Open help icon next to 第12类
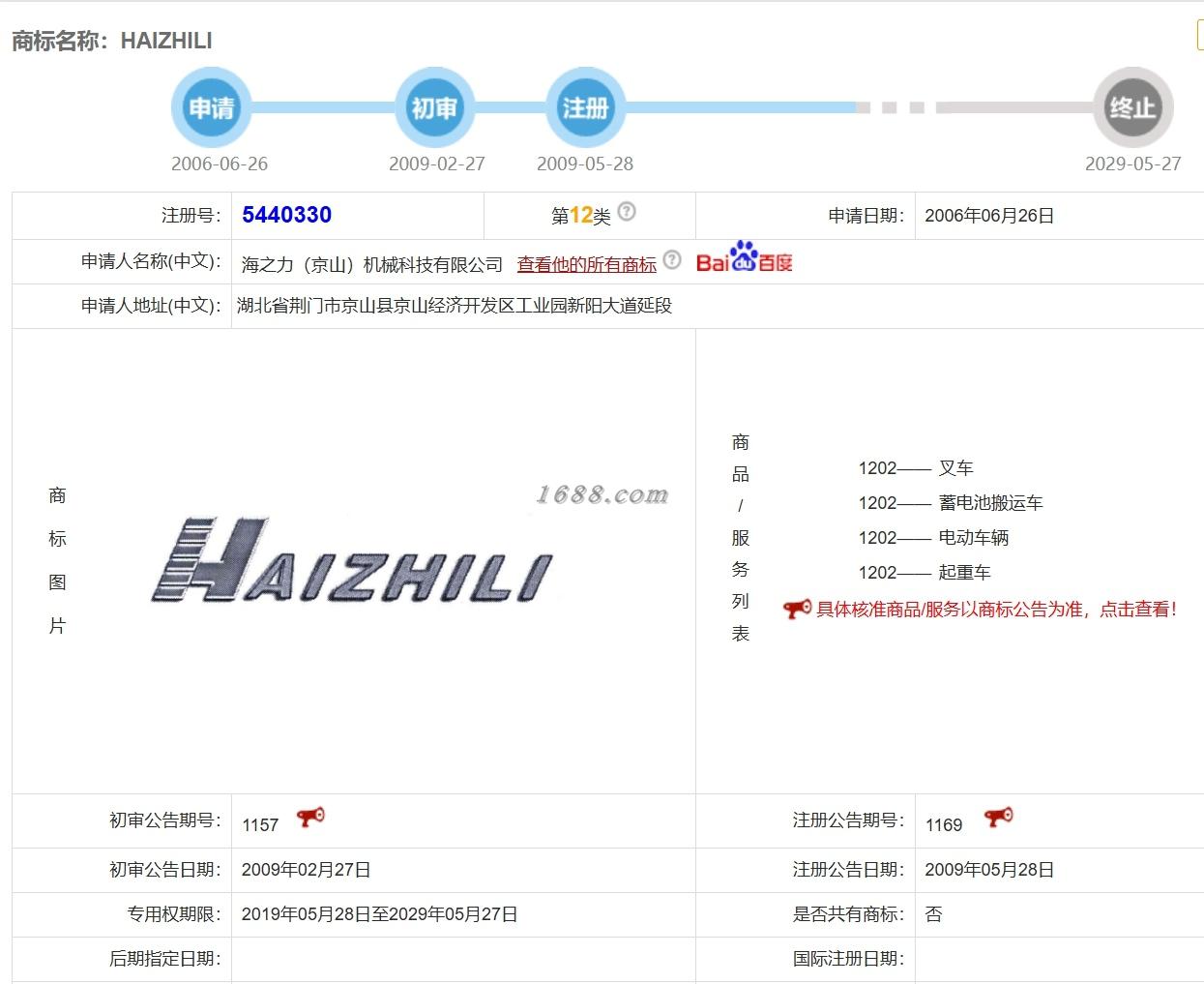Screen dimensions: 1204x984 click(x=627, y=211)
